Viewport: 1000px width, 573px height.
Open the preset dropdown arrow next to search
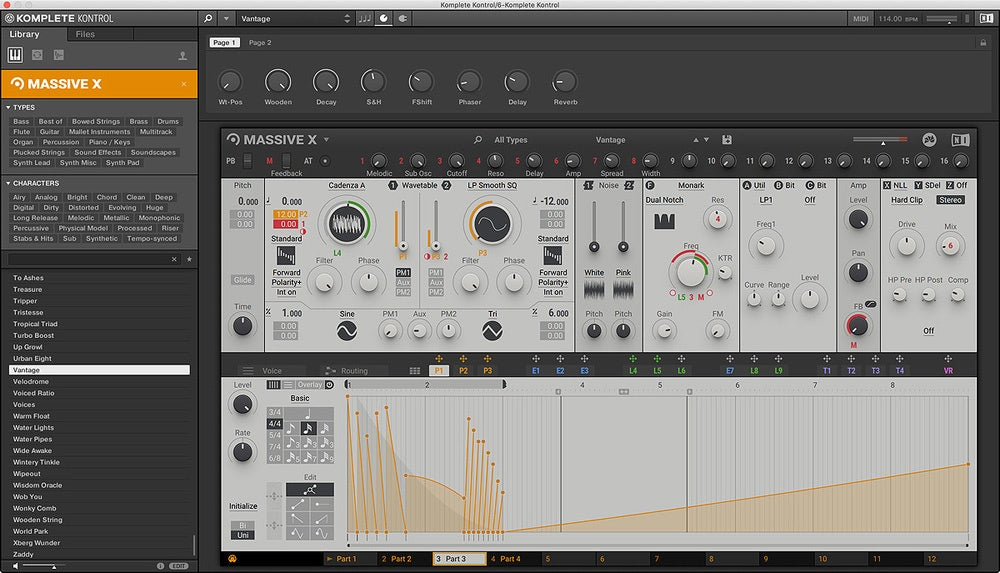[226, 19]
